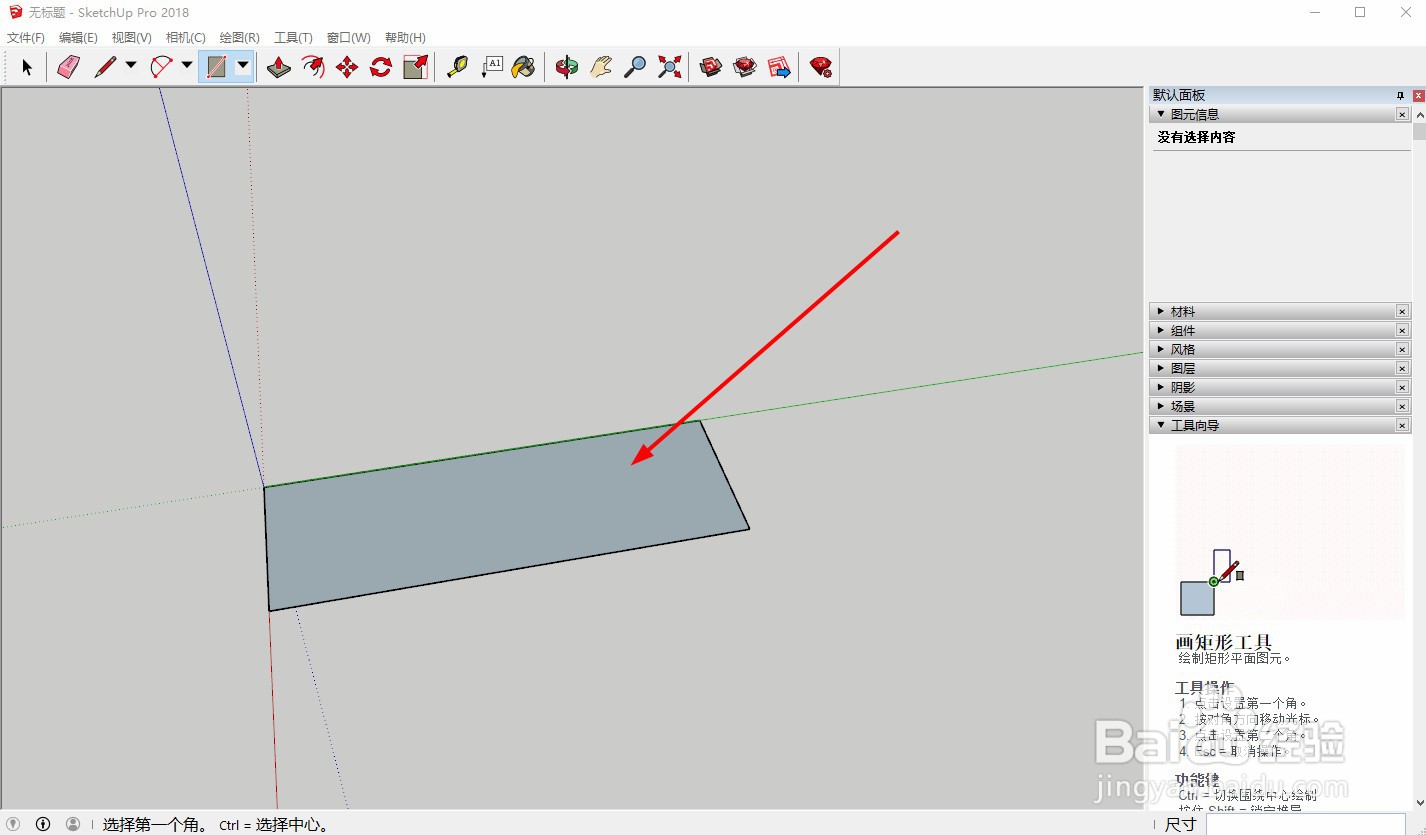
Task: Expand the 场景 panel
Action: (1161, 406)
